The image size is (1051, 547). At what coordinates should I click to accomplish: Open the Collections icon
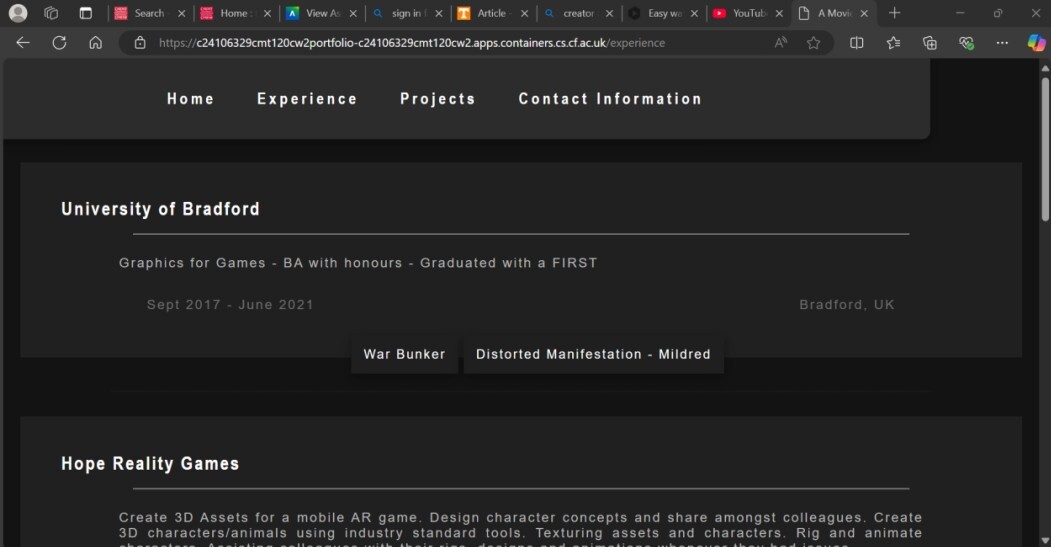pyautogui.click(x=930, y=43)
